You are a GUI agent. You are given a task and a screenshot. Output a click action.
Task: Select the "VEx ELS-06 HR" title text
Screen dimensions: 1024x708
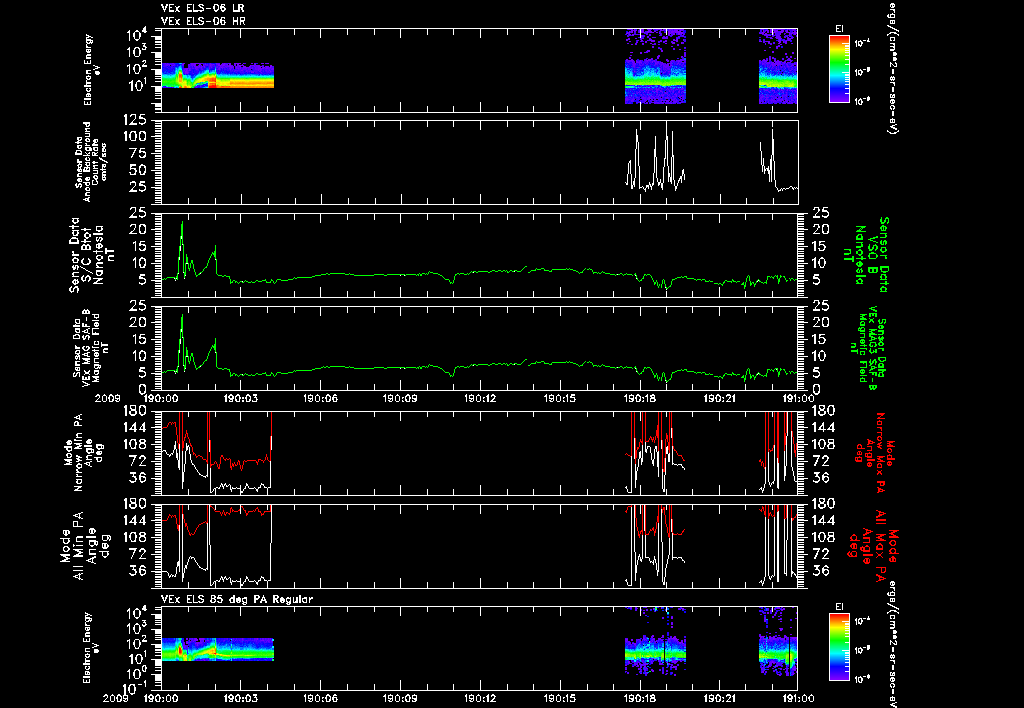[x=203, y=21]
